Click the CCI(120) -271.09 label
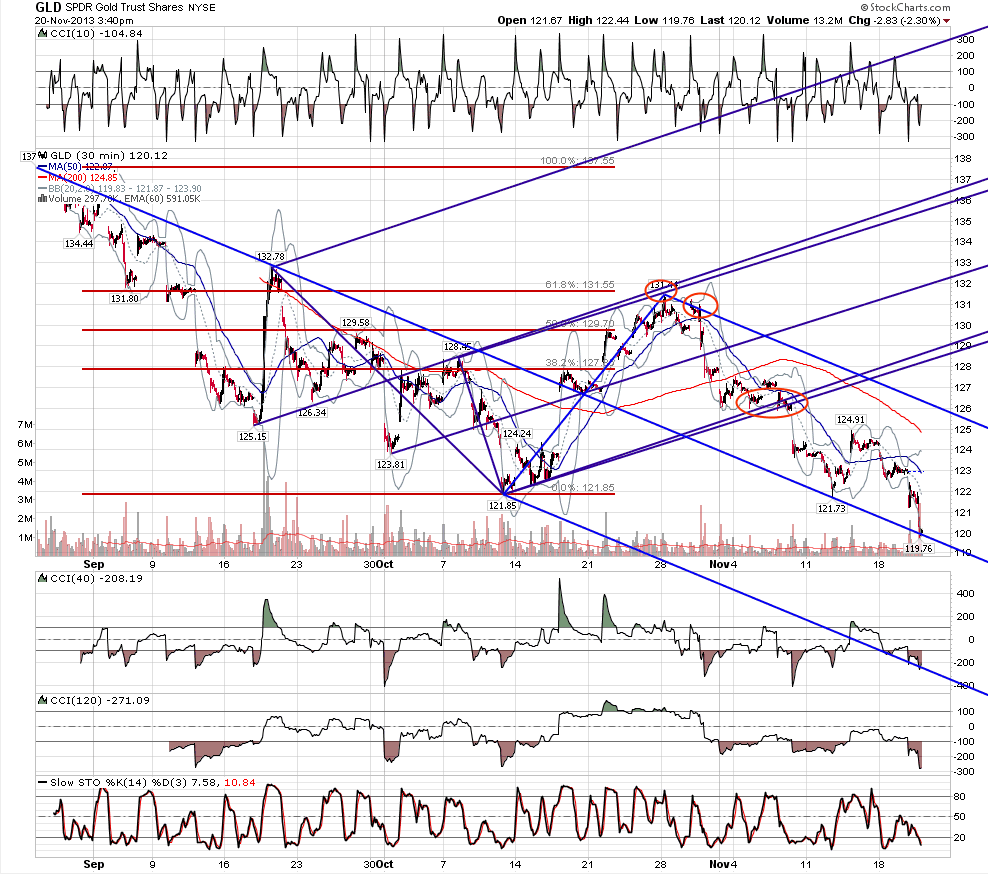 [x=100, y=700]
